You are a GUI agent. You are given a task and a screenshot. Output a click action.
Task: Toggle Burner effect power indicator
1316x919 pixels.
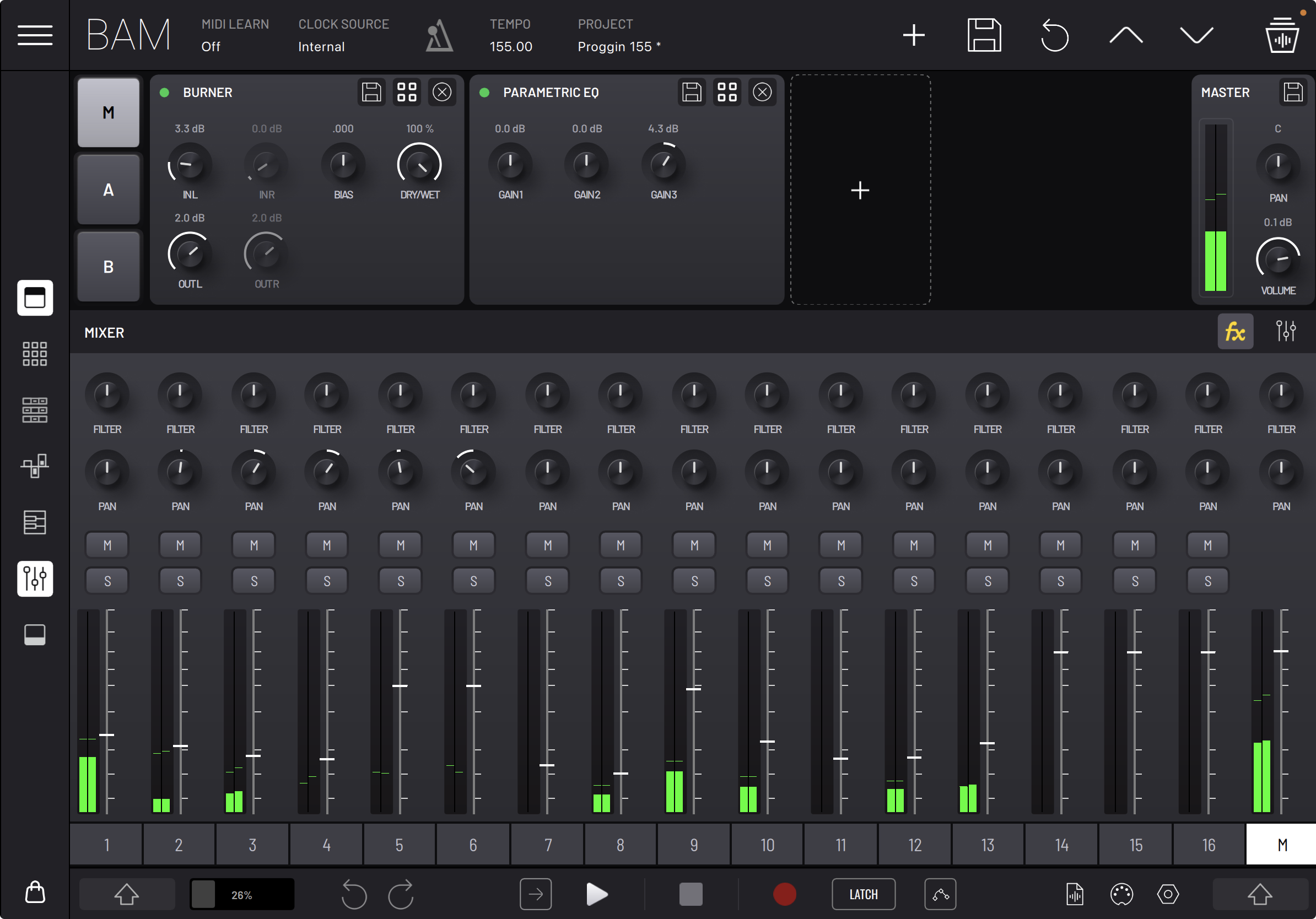pos(164,93)
